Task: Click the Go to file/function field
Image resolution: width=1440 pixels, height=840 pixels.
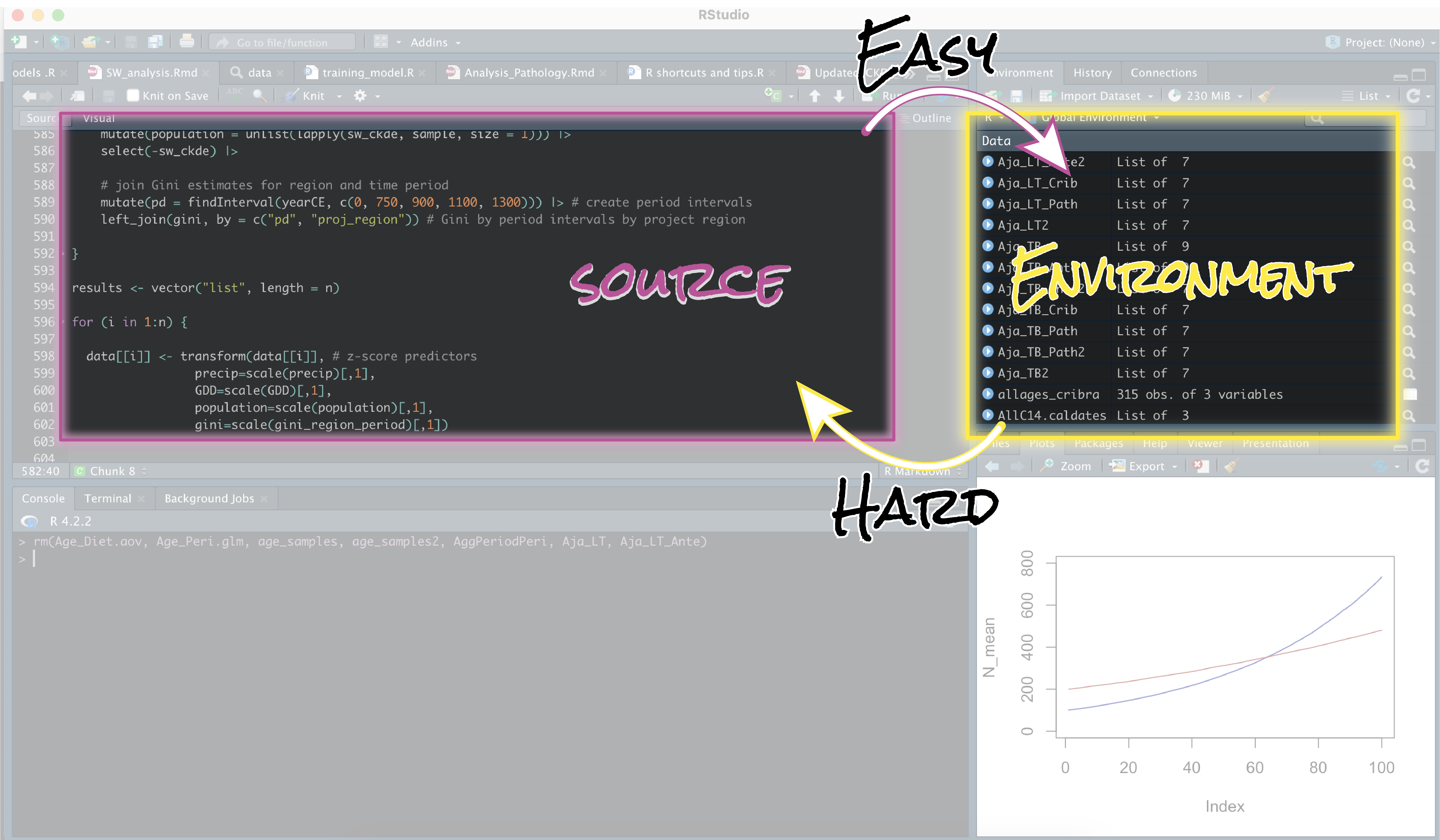Action: pos(282,42)
